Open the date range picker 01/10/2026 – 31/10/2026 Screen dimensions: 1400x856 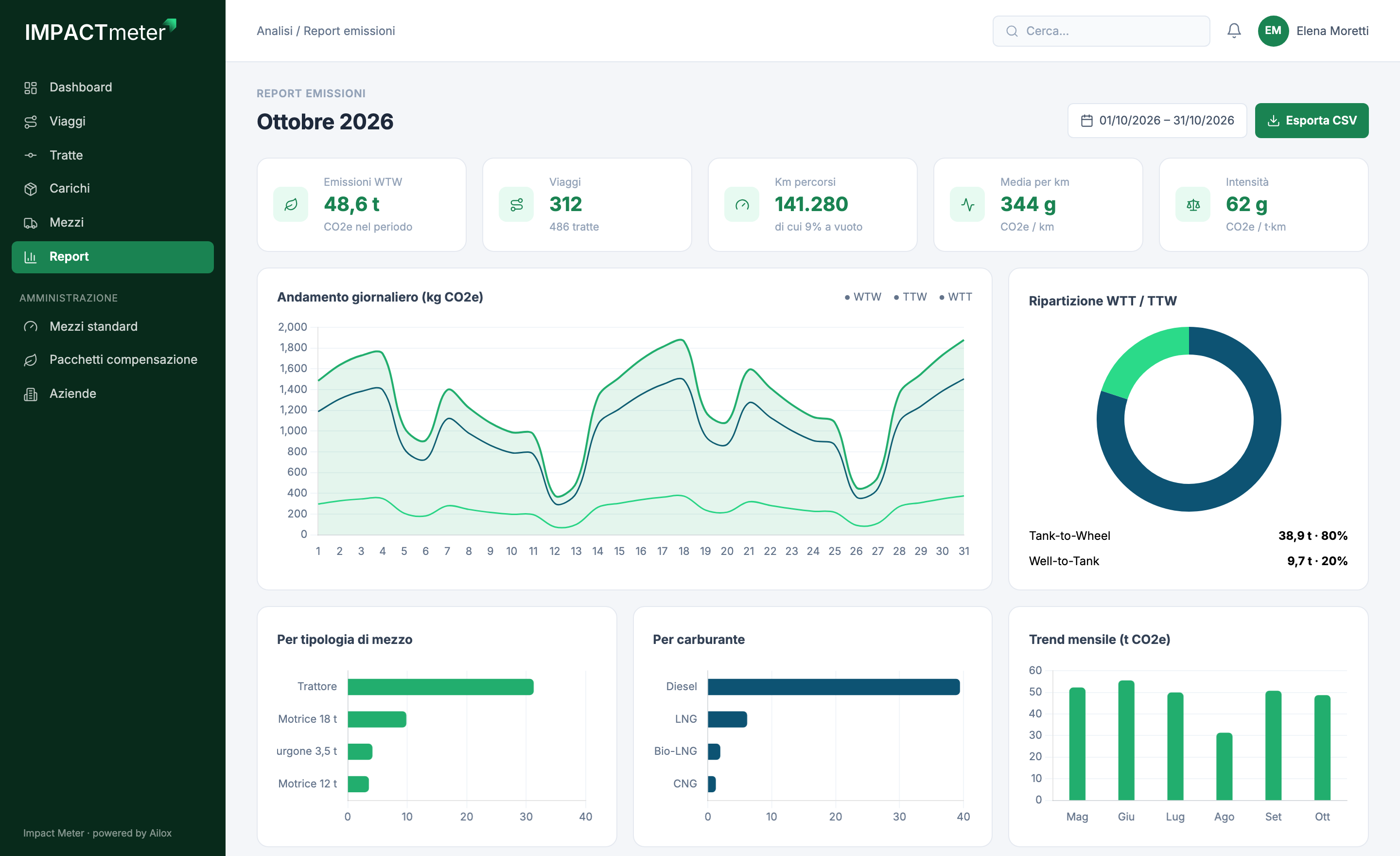(x=1157, y=121)
